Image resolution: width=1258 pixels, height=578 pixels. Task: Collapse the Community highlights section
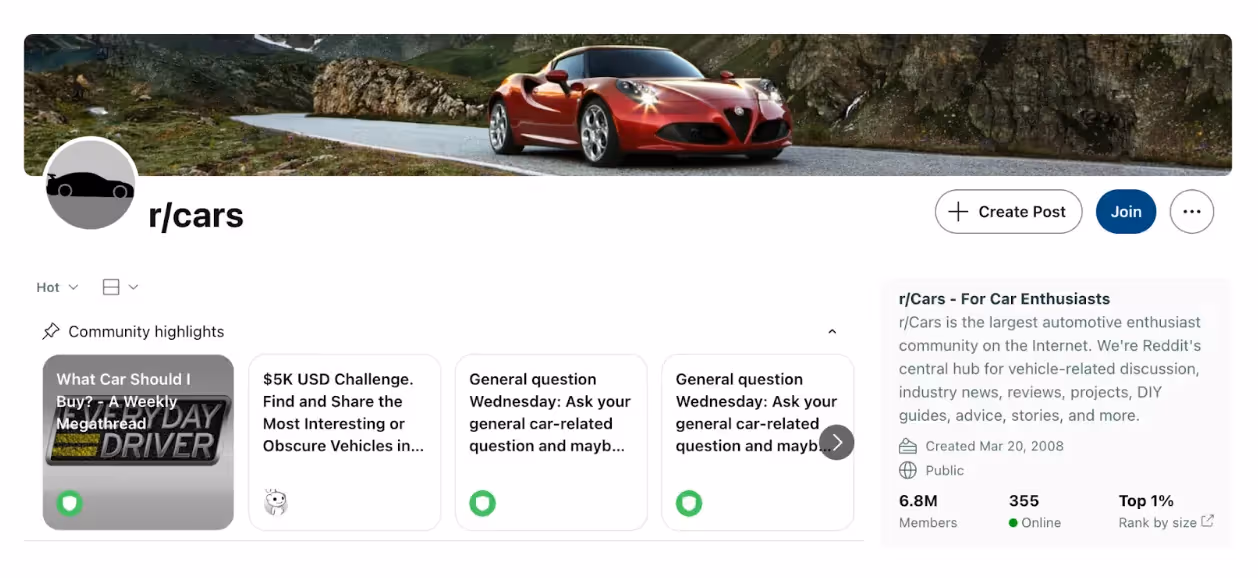coord(832,332)
